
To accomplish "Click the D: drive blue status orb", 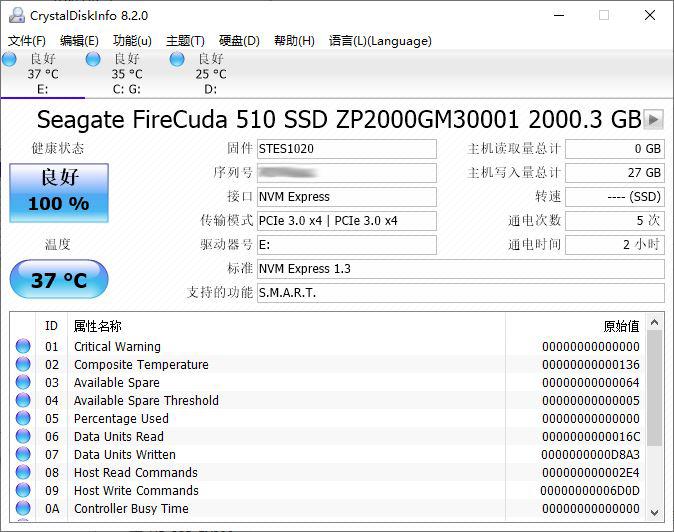I will [177, 59].
